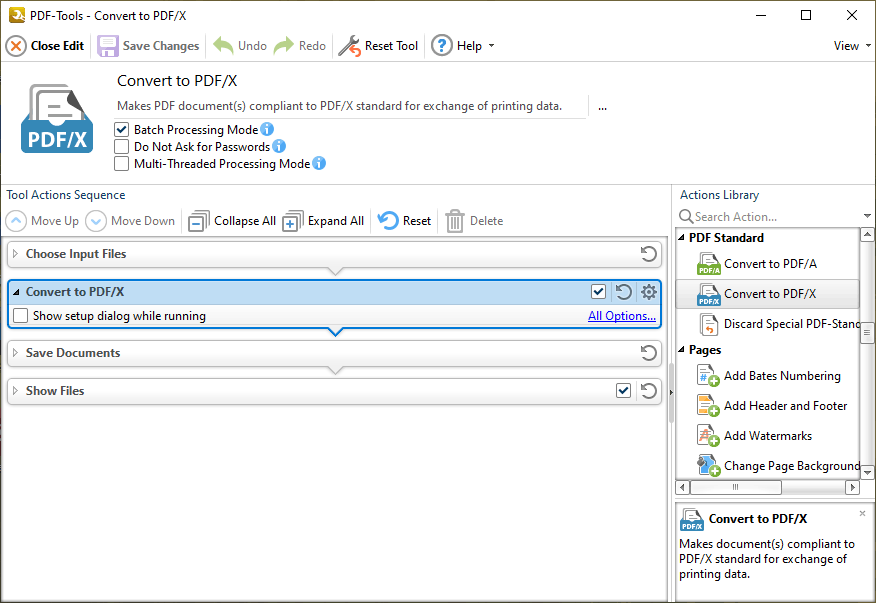Image resolution: width=876 pixels, height=603 pixels.
Task: Click the Save Changes button
Action: coord(148,45)
